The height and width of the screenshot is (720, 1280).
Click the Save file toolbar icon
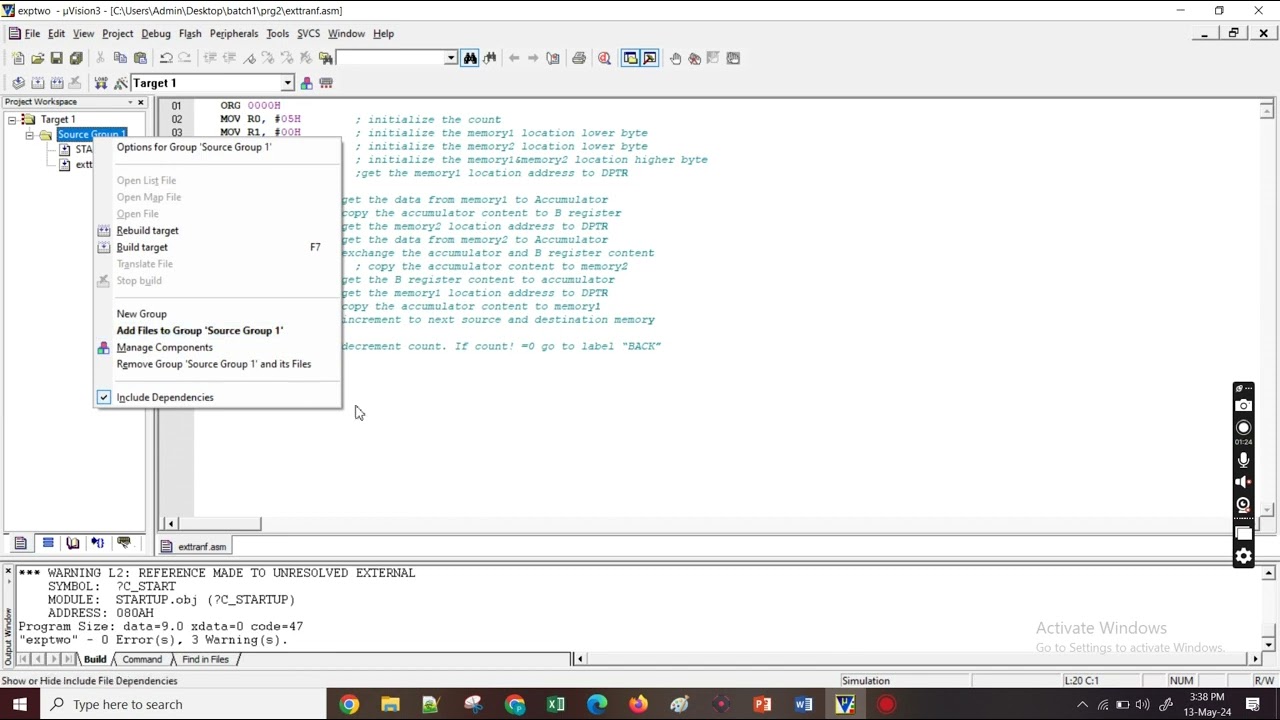tap(56, 58)
